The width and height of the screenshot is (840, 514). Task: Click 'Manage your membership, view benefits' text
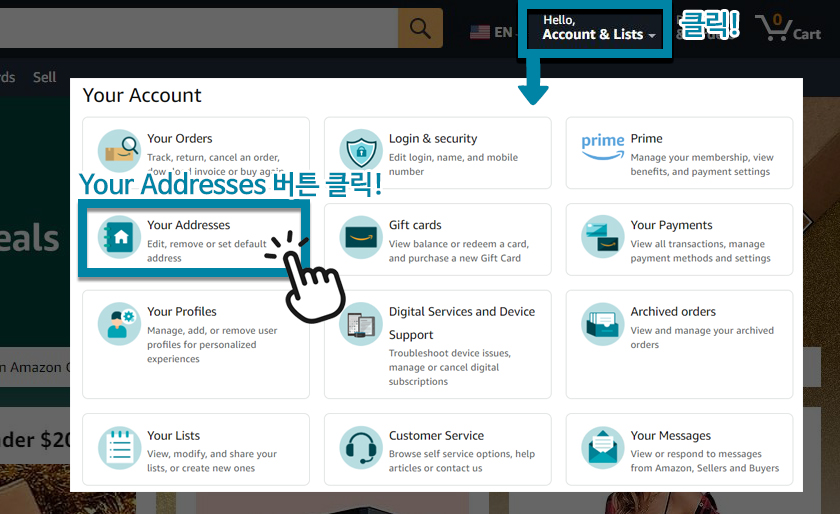(702, 164)
